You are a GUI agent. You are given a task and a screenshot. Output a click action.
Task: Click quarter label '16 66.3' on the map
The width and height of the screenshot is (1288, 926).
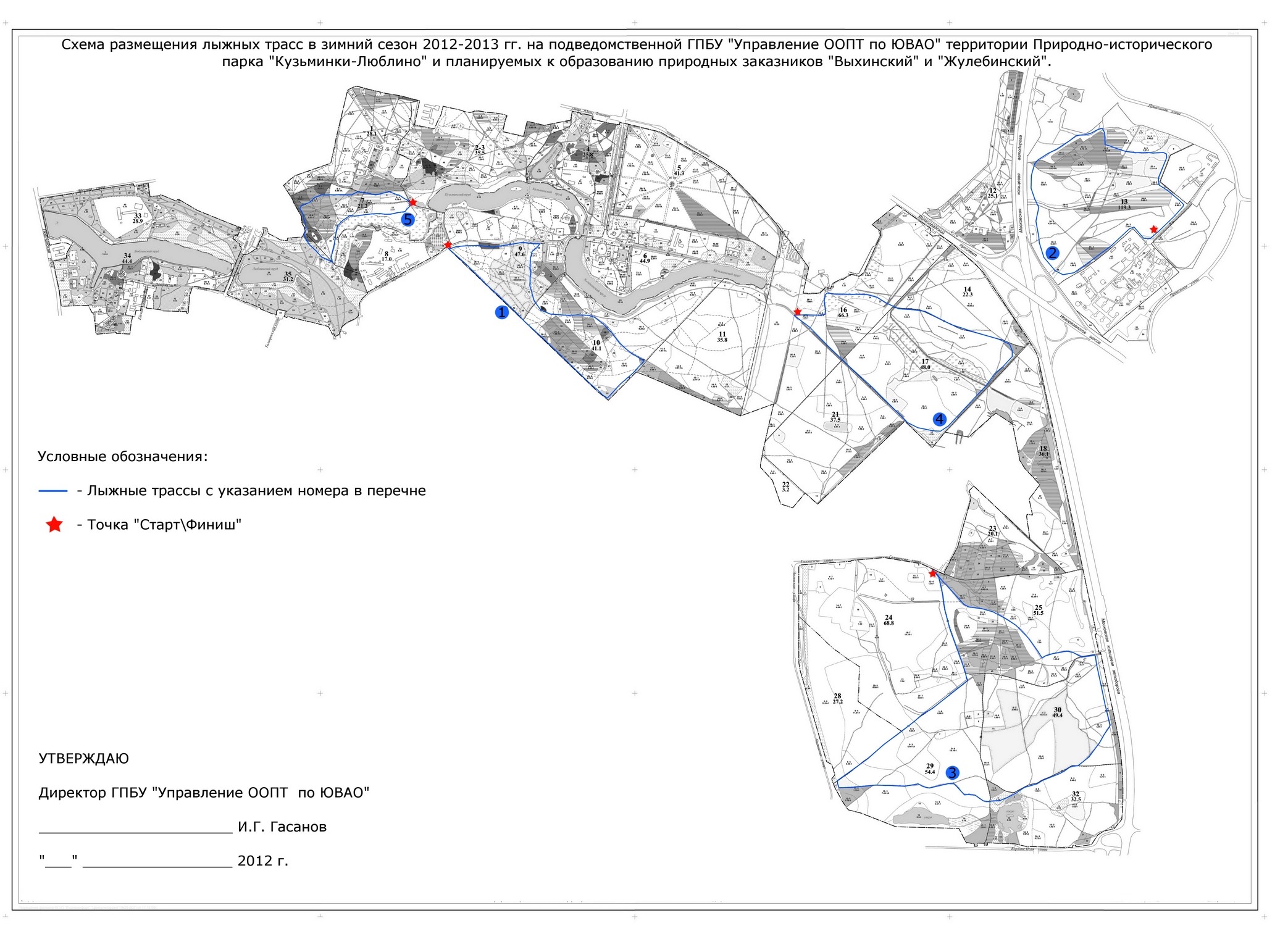click(x=843, y=312)
